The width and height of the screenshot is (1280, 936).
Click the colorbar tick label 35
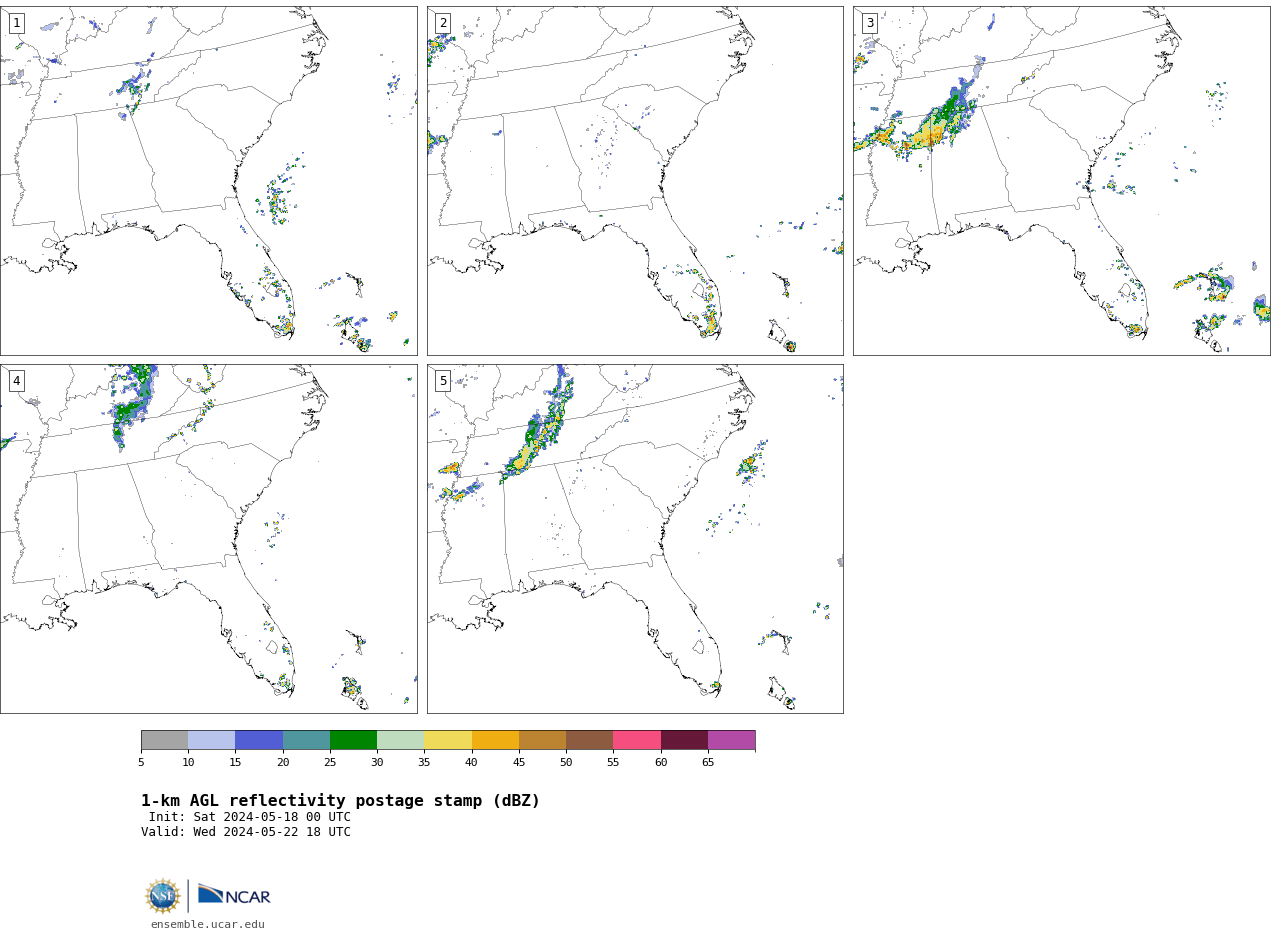424,763
